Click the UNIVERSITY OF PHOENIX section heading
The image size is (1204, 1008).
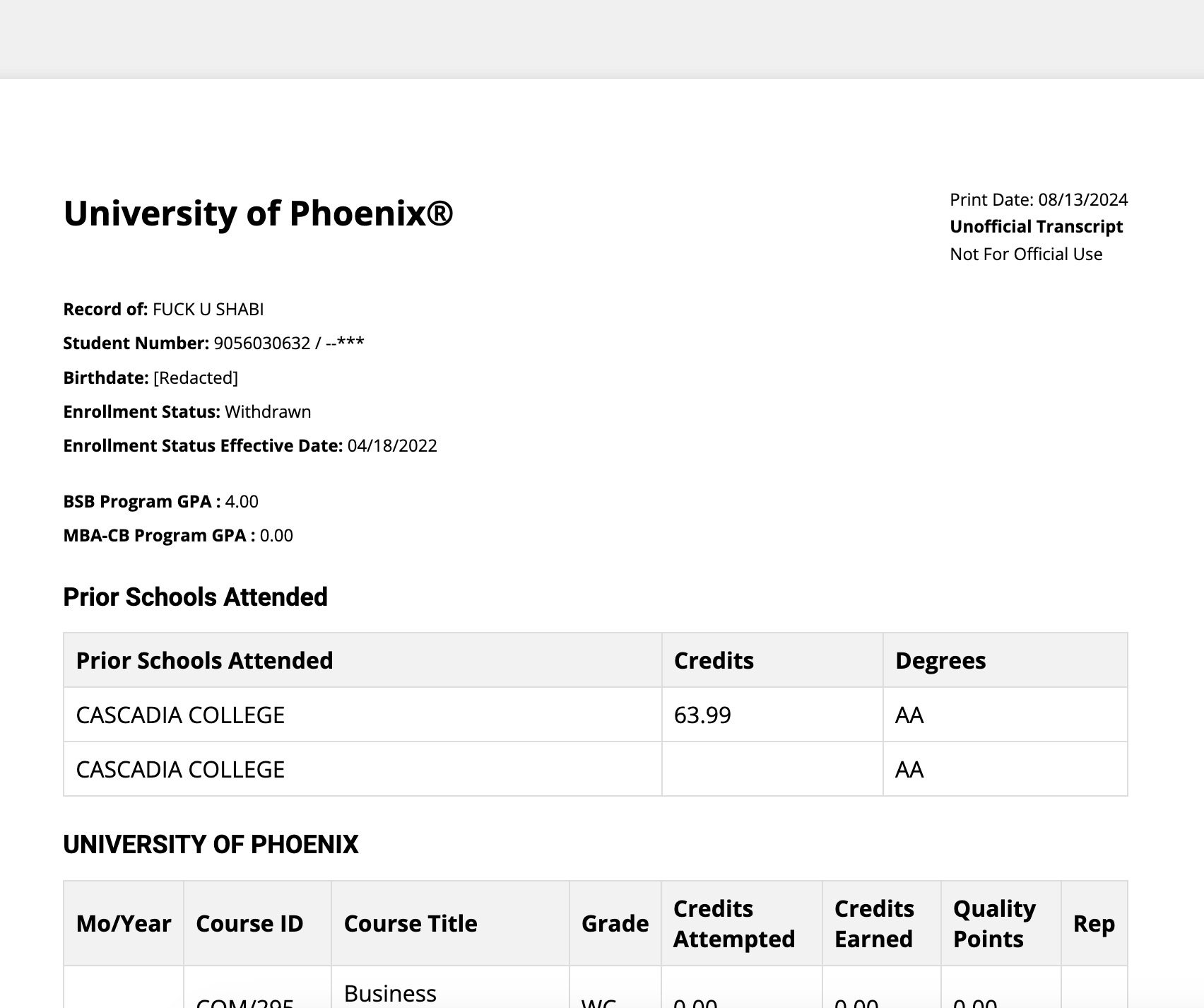[211, 845]
